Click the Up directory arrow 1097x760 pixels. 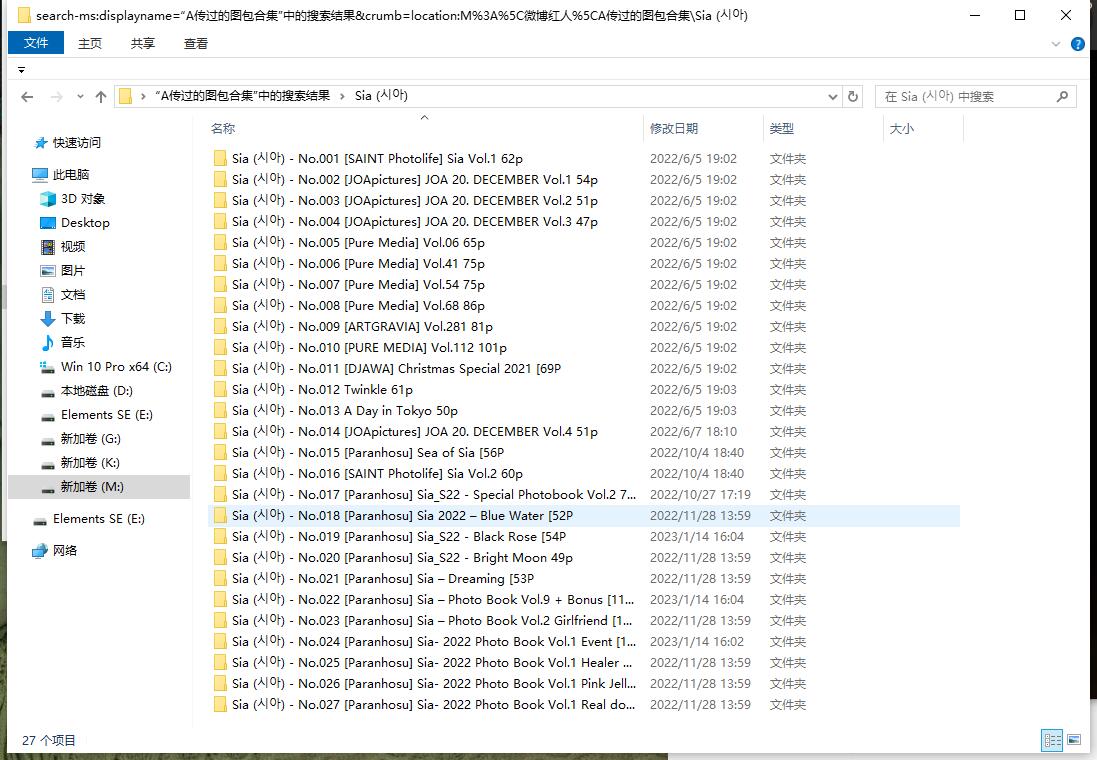(x=101, y=97)
